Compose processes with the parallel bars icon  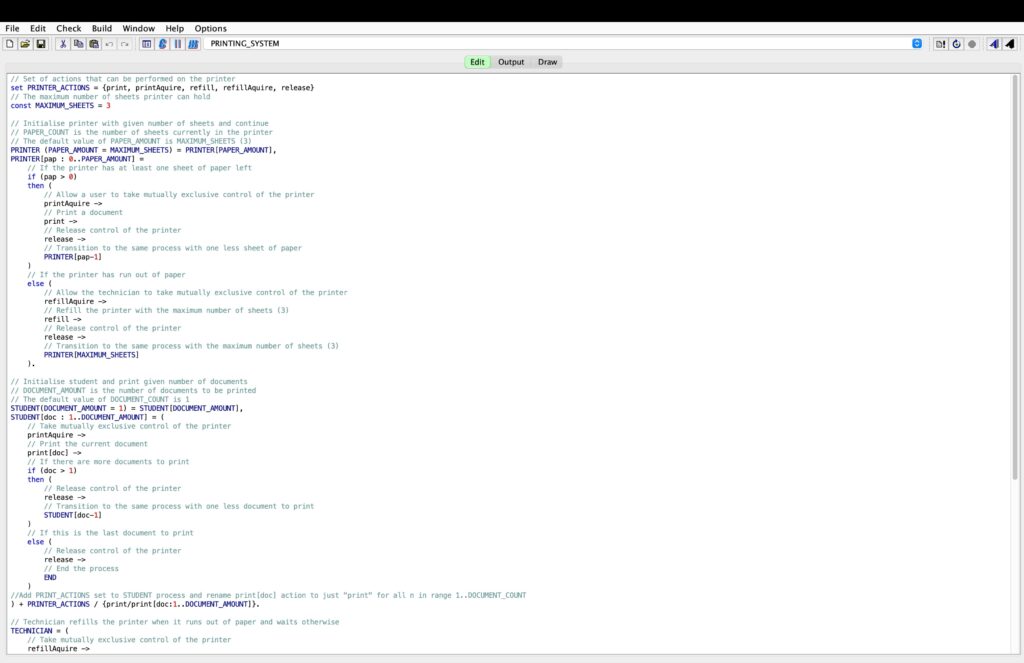[178, 44]
